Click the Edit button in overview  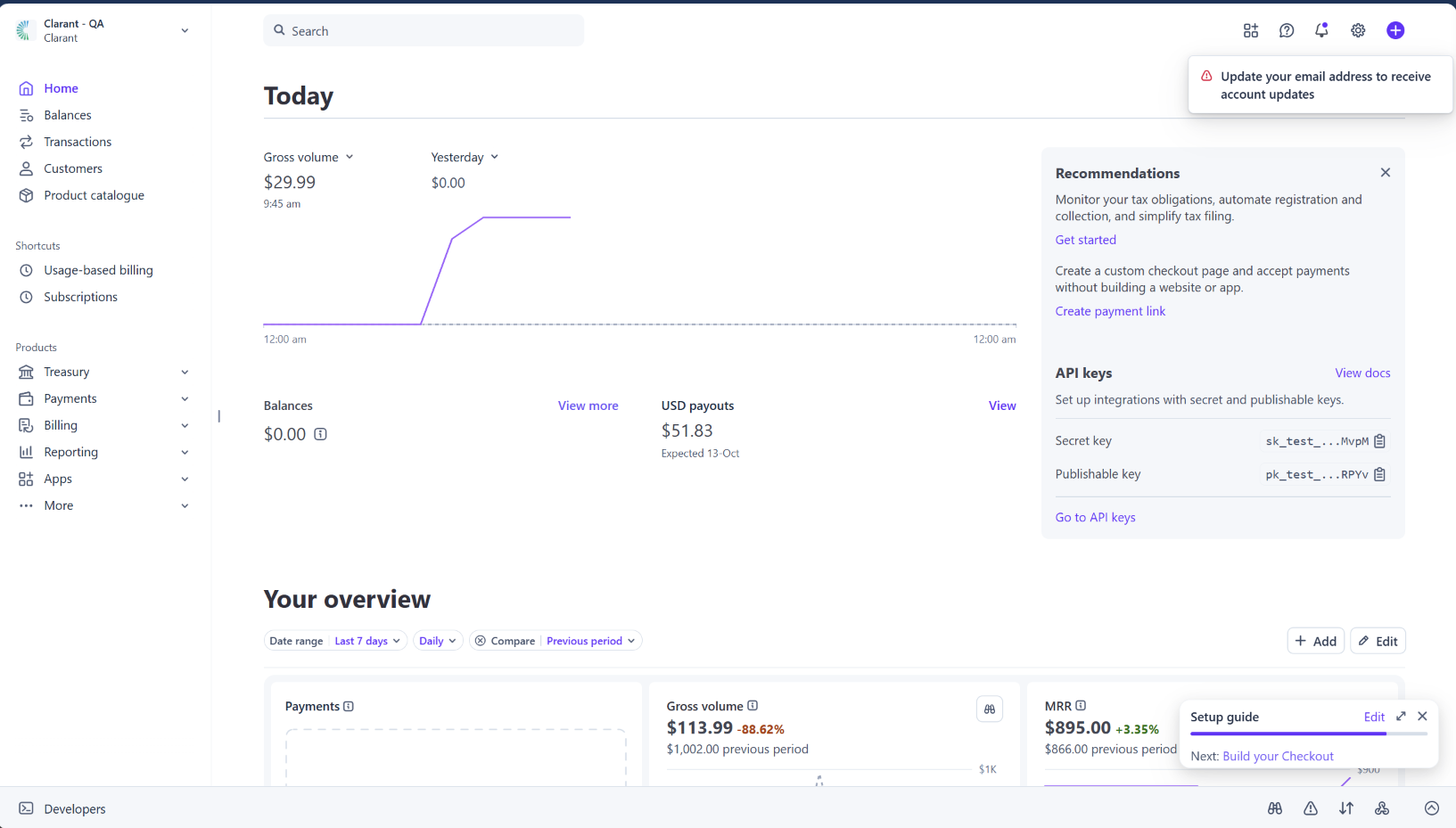[x=1378, y=641]
